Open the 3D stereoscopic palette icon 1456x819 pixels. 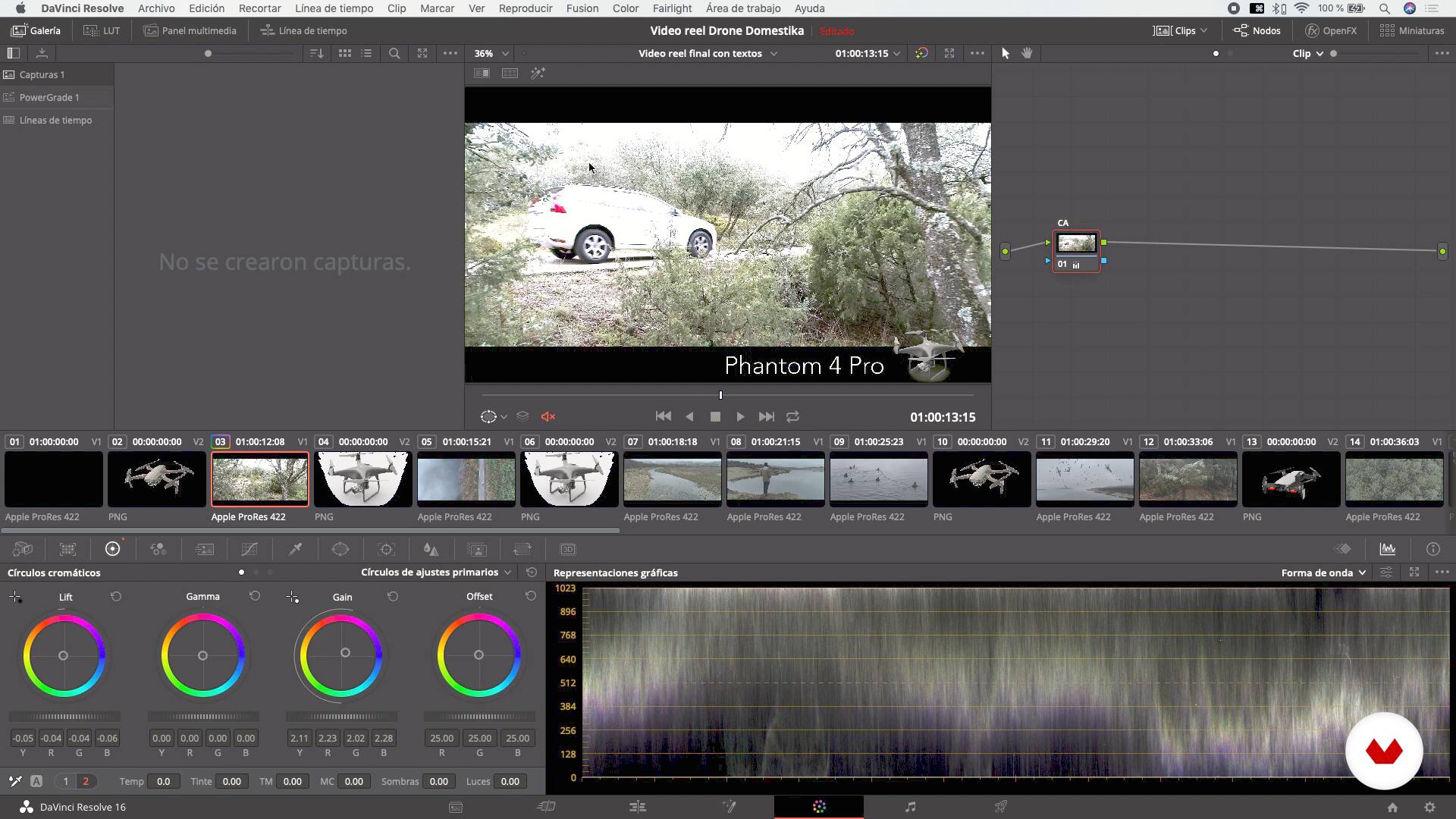click(x=568, y=549)
